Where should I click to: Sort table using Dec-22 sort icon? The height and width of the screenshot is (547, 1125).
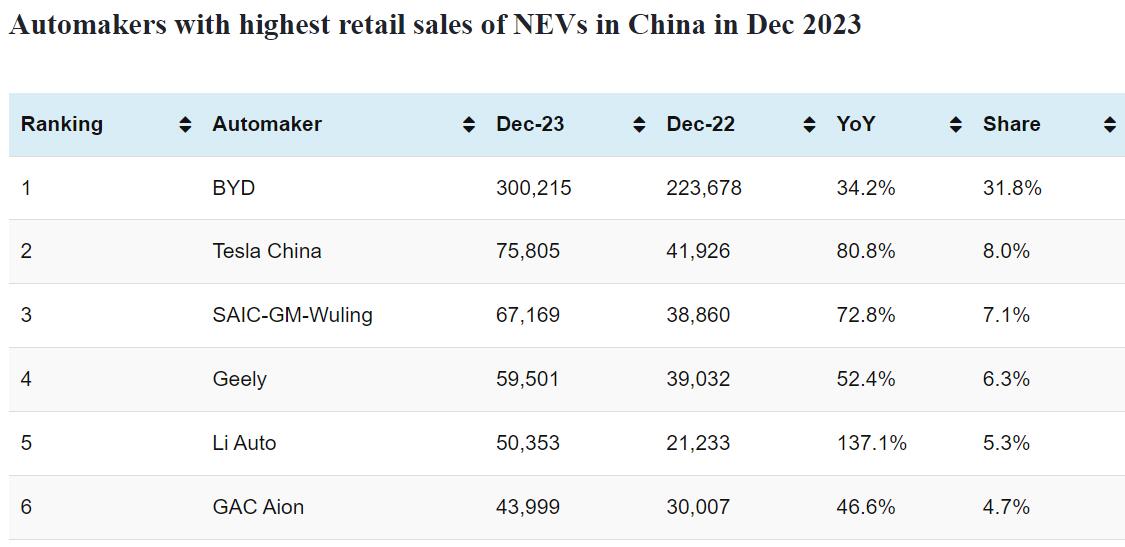809,125
